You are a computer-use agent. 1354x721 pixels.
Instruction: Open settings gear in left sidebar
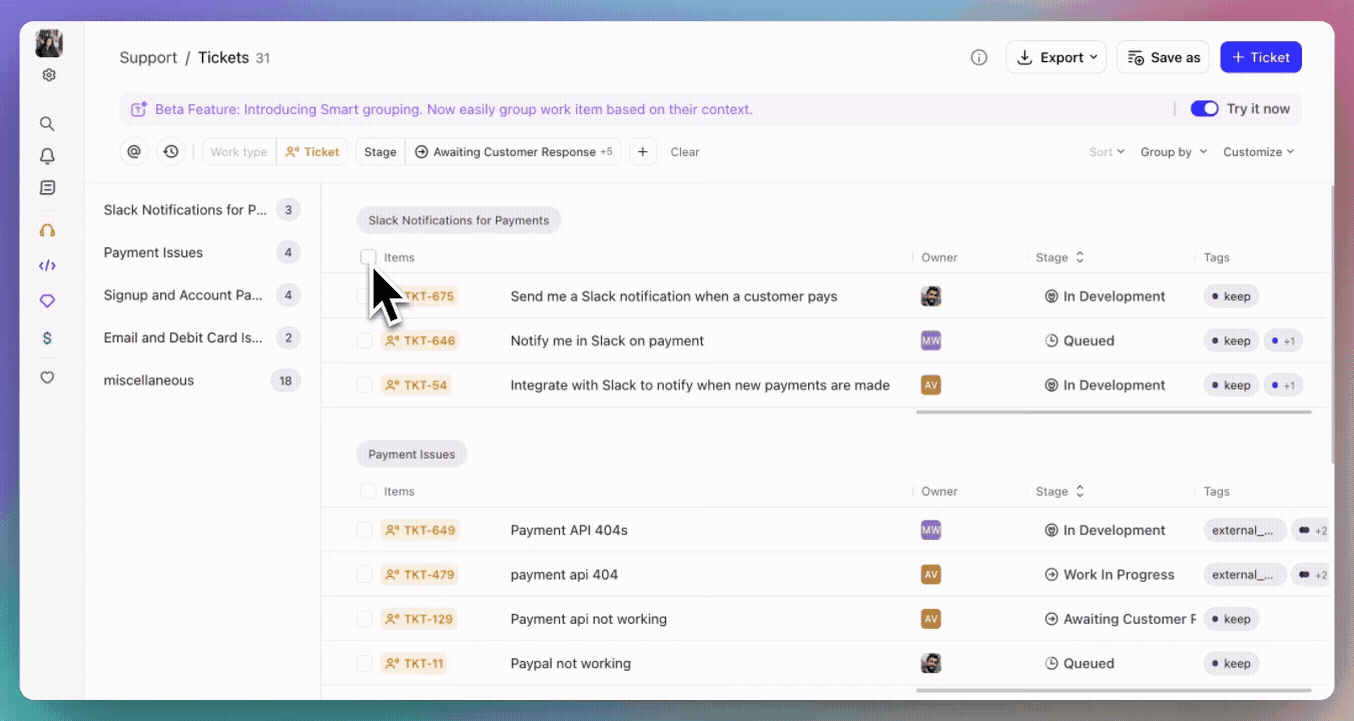tap(48, 75)
